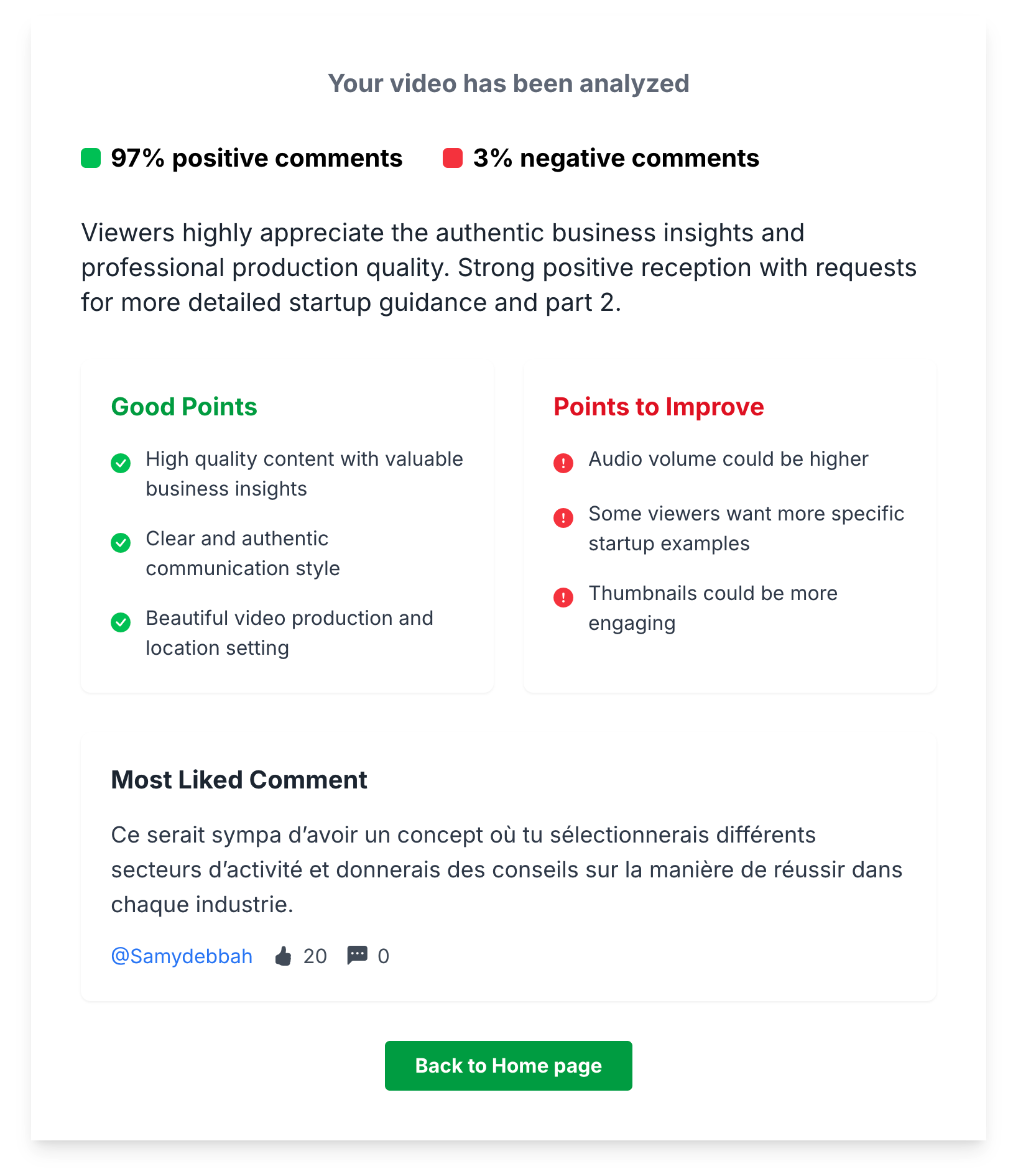Screen dimensions: 1036x1169
Task: Click the alert icon beside Thumbnails could be
Action: pos(563,598)
